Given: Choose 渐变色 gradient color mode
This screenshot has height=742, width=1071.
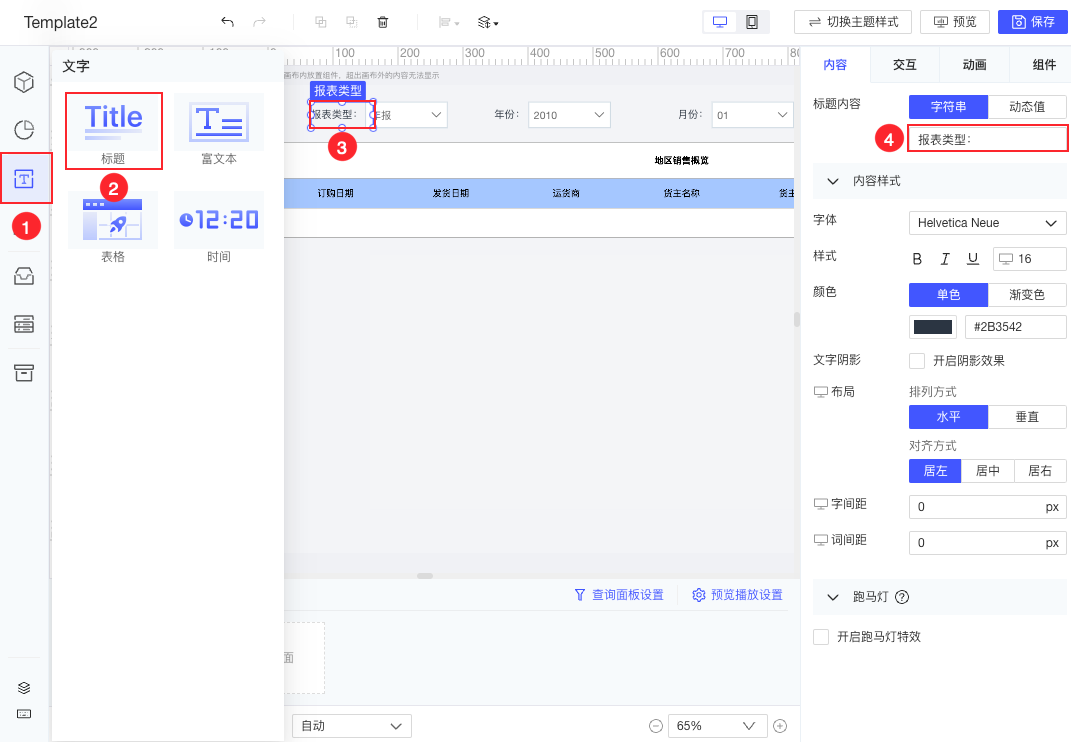Looking at the screenshot, I should [x=1027, y=294].
